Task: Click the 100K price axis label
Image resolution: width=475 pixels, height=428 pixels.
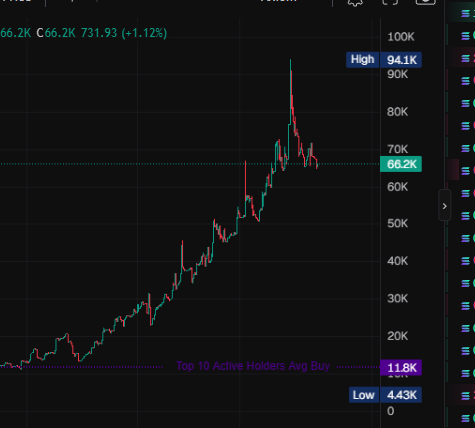Action: click(401, 37)
